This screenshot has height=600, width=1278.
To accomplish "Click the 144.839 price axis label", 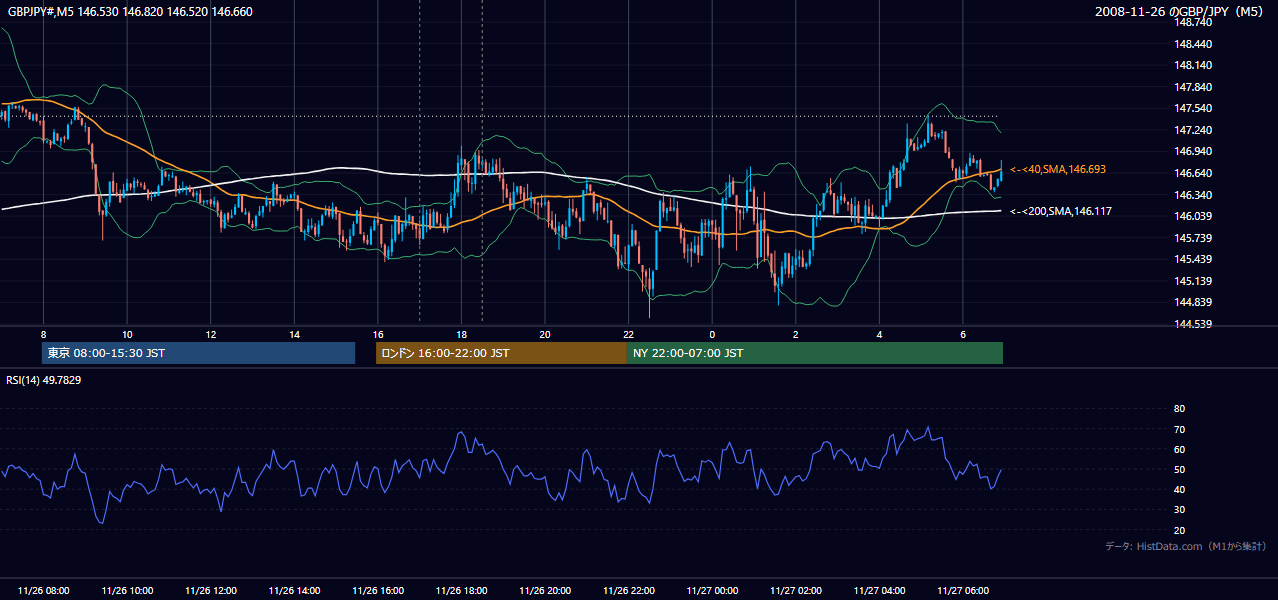I will 1191,302.
